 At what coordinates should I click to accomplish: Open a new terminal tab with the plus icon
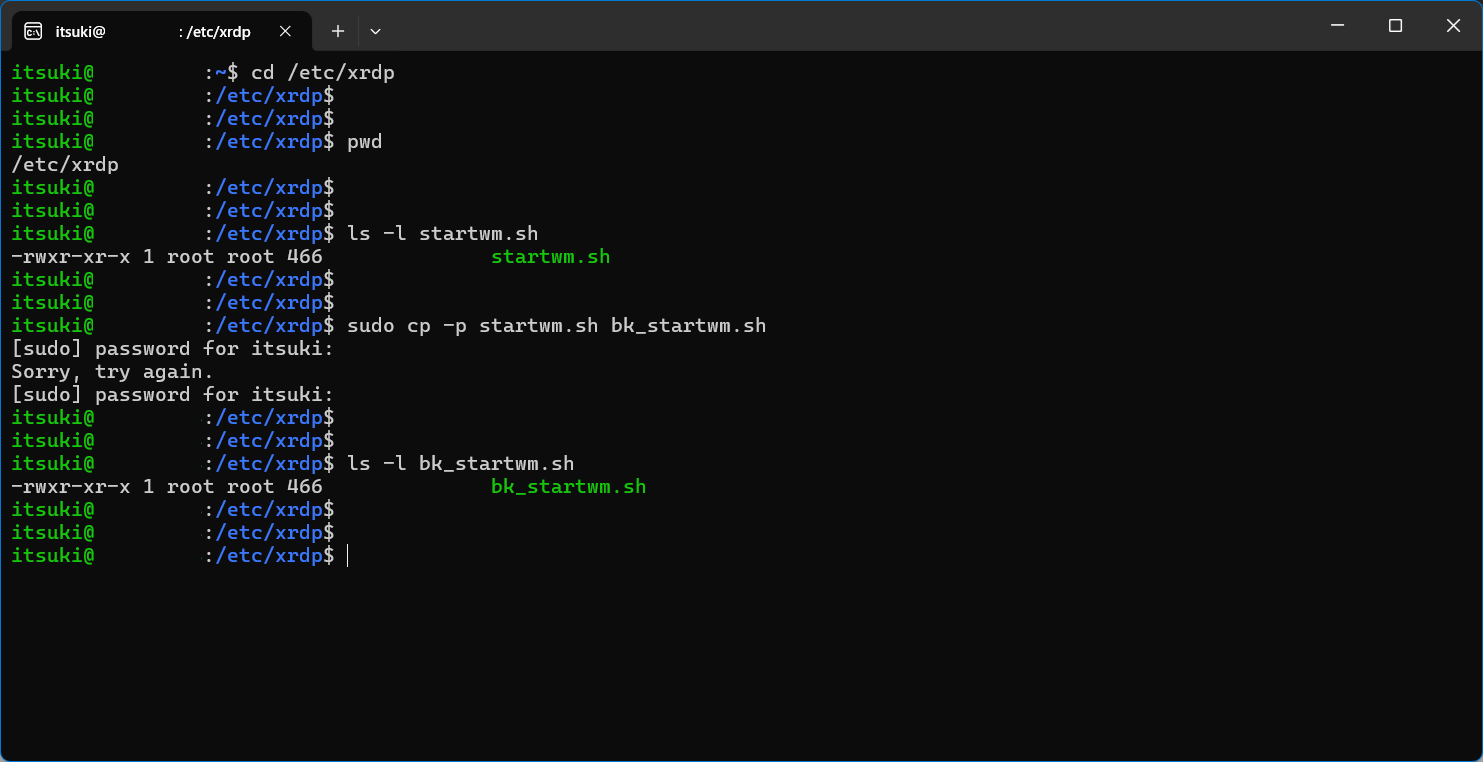pyautogui.click(x=337, y=31)
